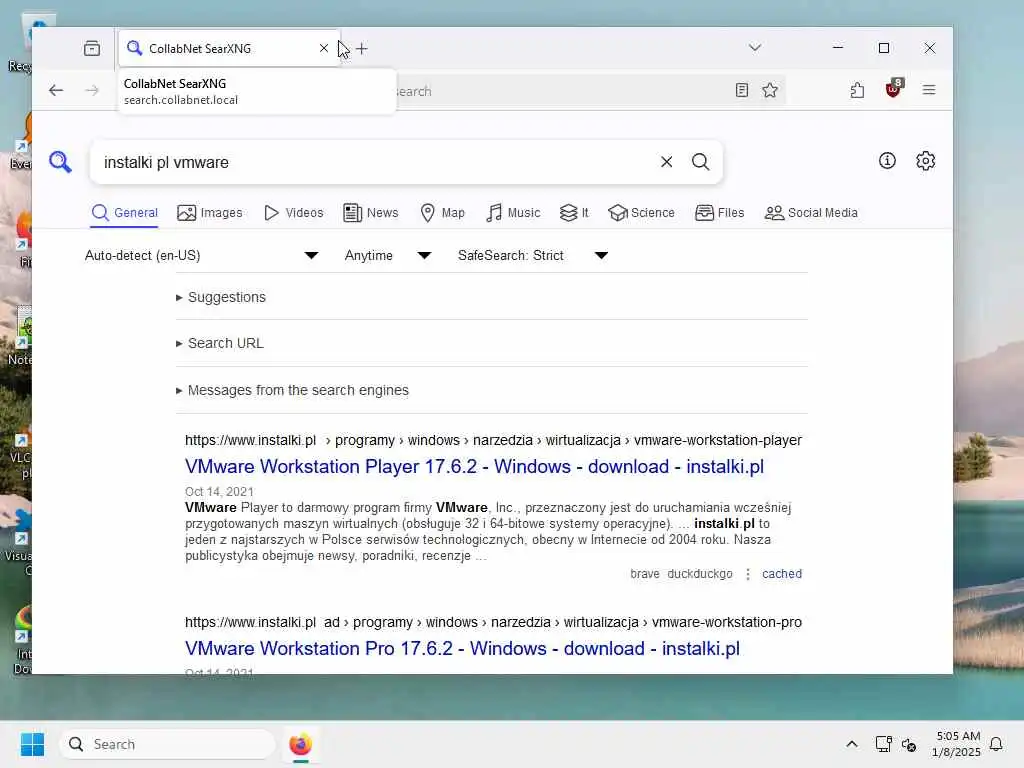Screen dimensions: 1024x768
Task: Click the vmware-workstation-player URL breadcrumb
Action: click(x=718, y=440)
